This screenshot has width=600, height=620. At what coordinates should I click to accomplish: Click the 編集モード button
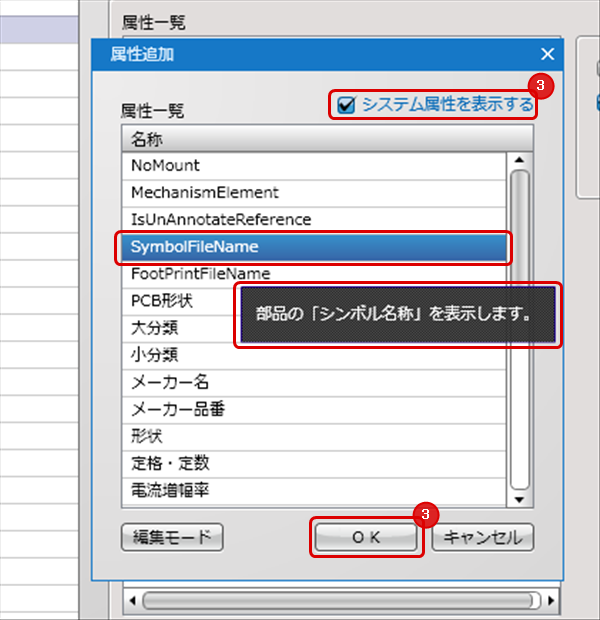click(172, 537)
